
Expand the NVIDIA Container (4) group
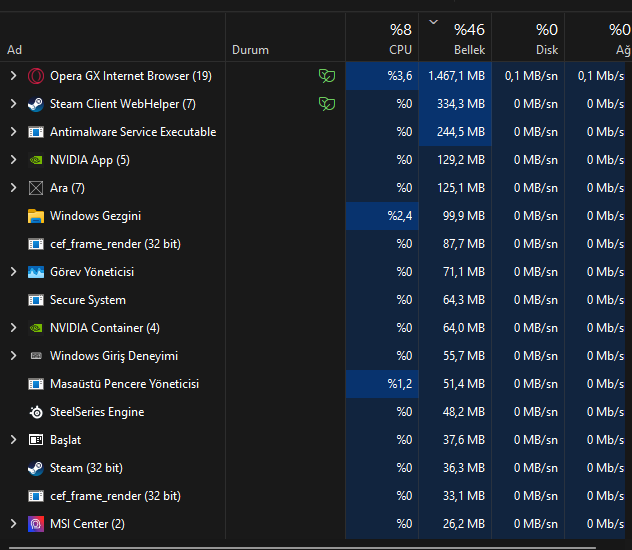[13, 328]
